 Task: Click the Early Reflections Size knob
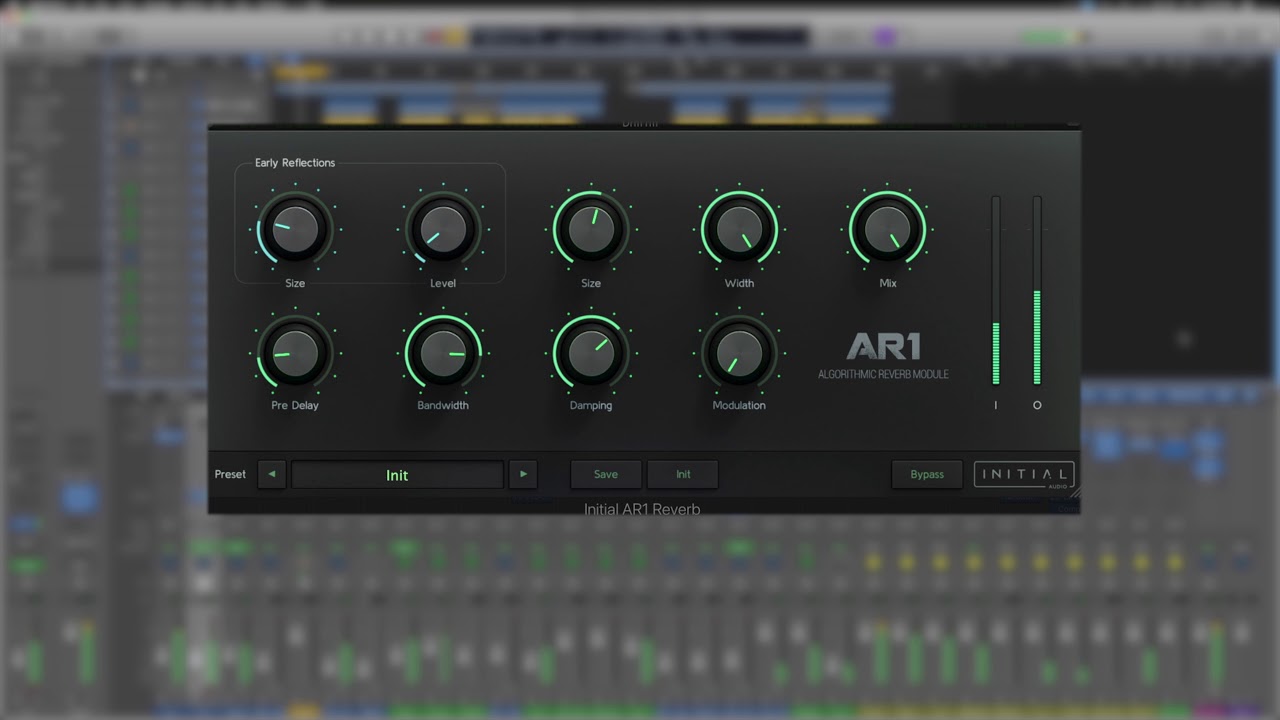[x=295, y=229]
